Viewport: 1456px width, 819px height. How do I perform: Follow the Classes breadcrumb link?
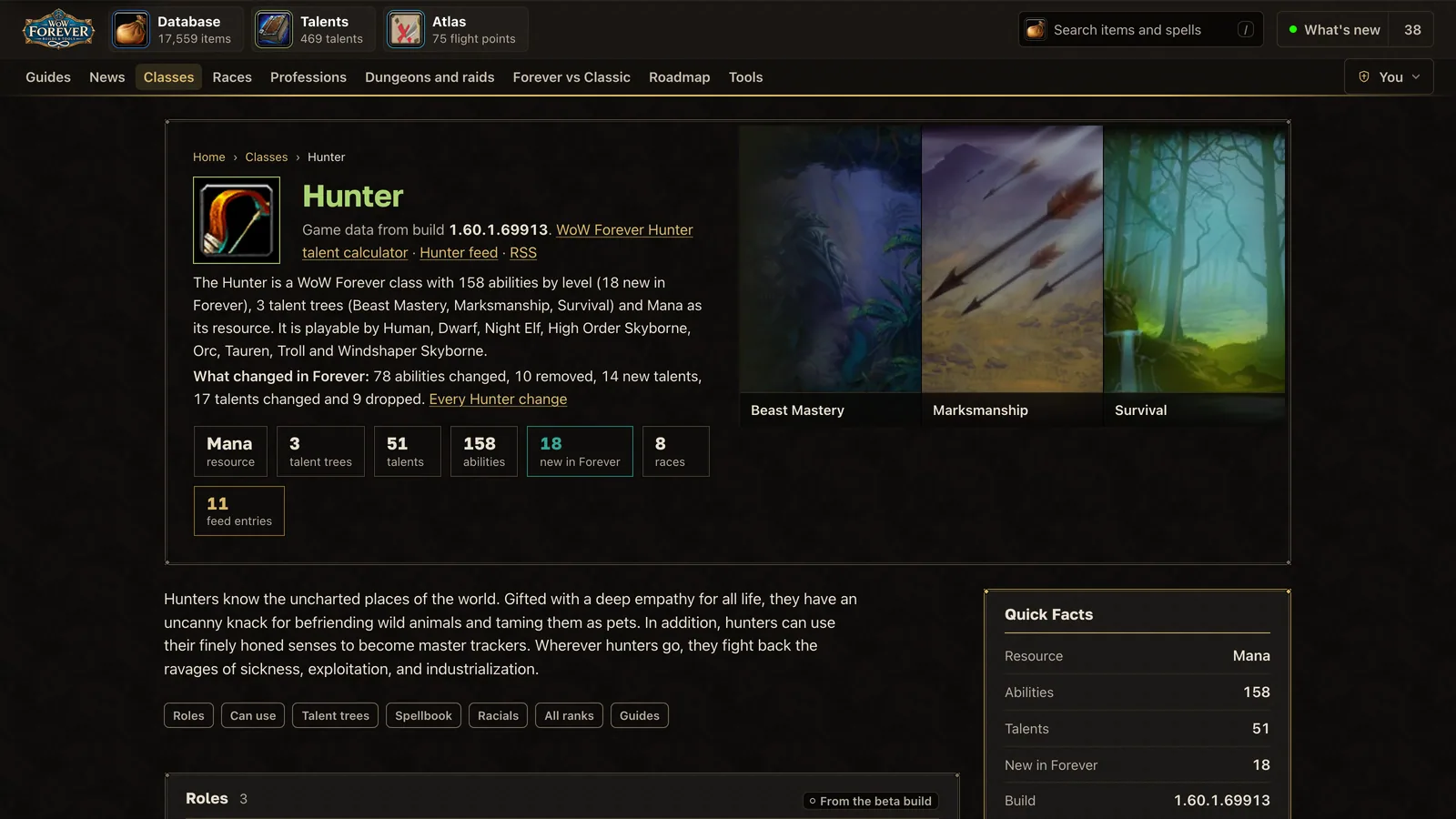[266, 157]
